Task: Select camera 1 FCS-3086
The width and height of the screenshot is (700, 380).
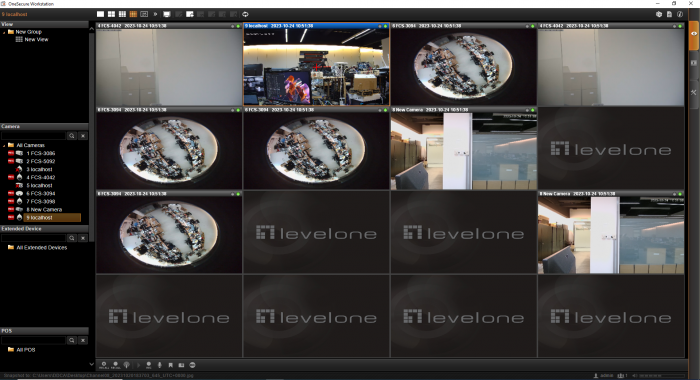Action: click(x=41, y=153)
